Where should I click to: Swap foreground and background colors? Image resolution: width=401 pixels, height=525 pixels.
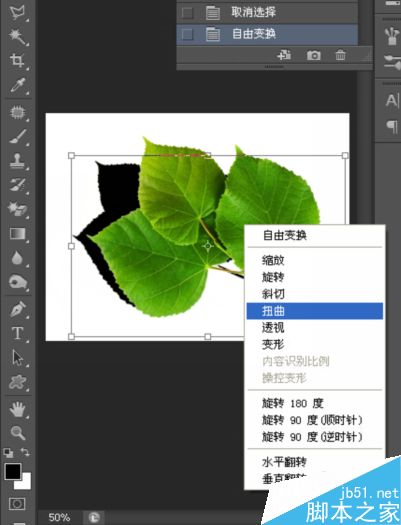(25, 452)
